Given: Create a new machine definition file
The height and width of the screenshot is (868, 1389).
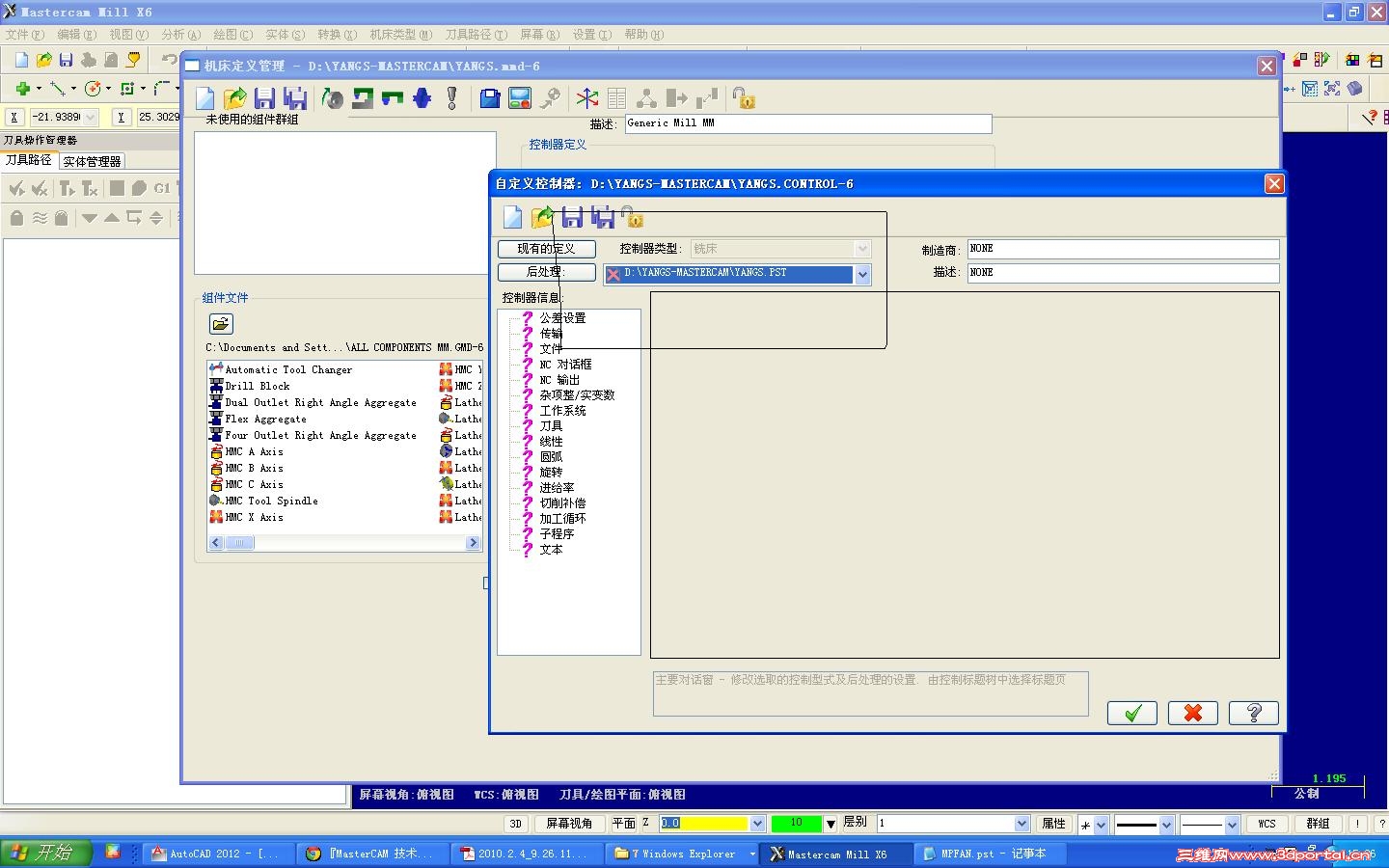Looking at the screenshot, I should (204, 98).
